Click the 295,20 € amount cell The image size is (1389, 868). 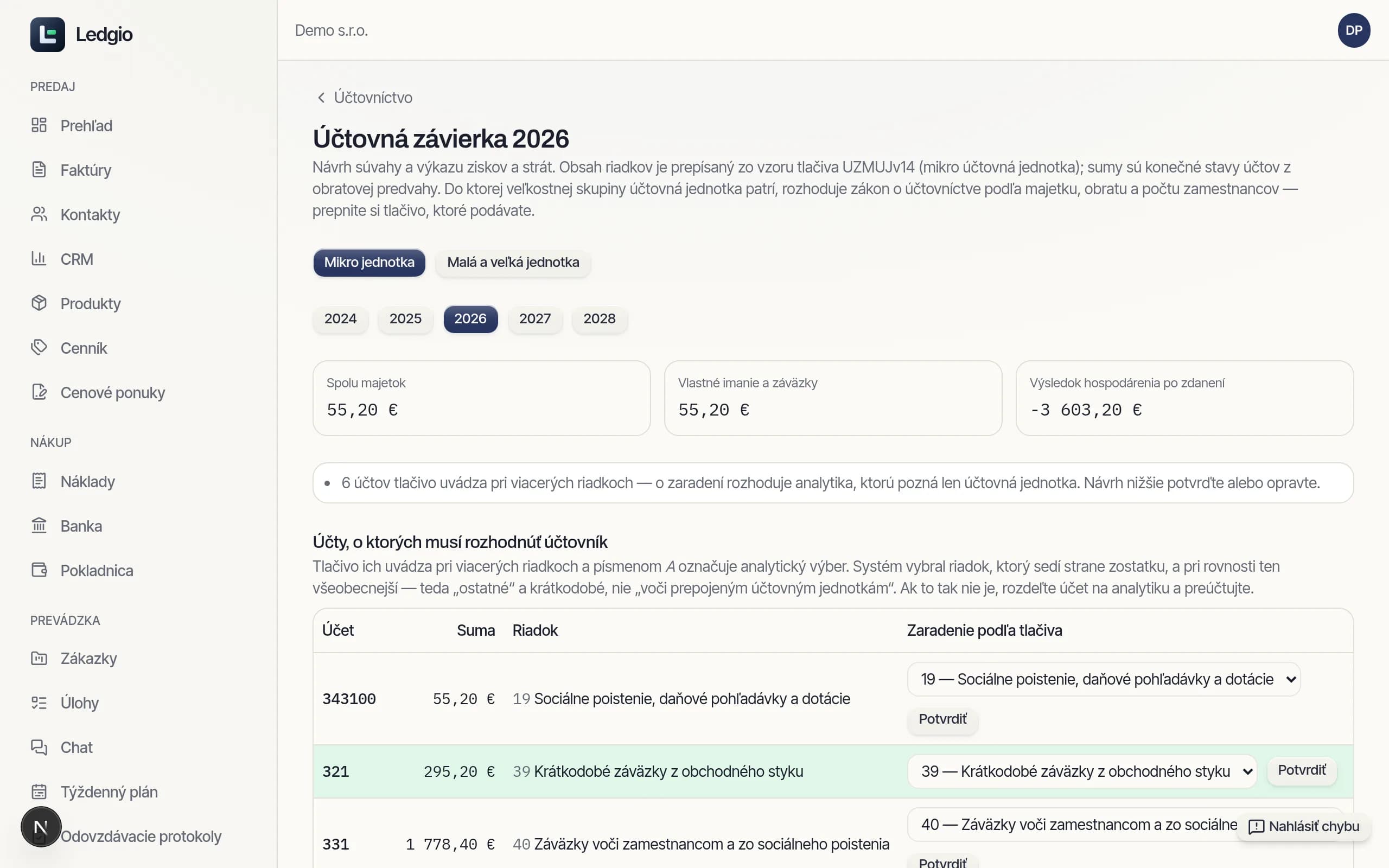[459, 771]
